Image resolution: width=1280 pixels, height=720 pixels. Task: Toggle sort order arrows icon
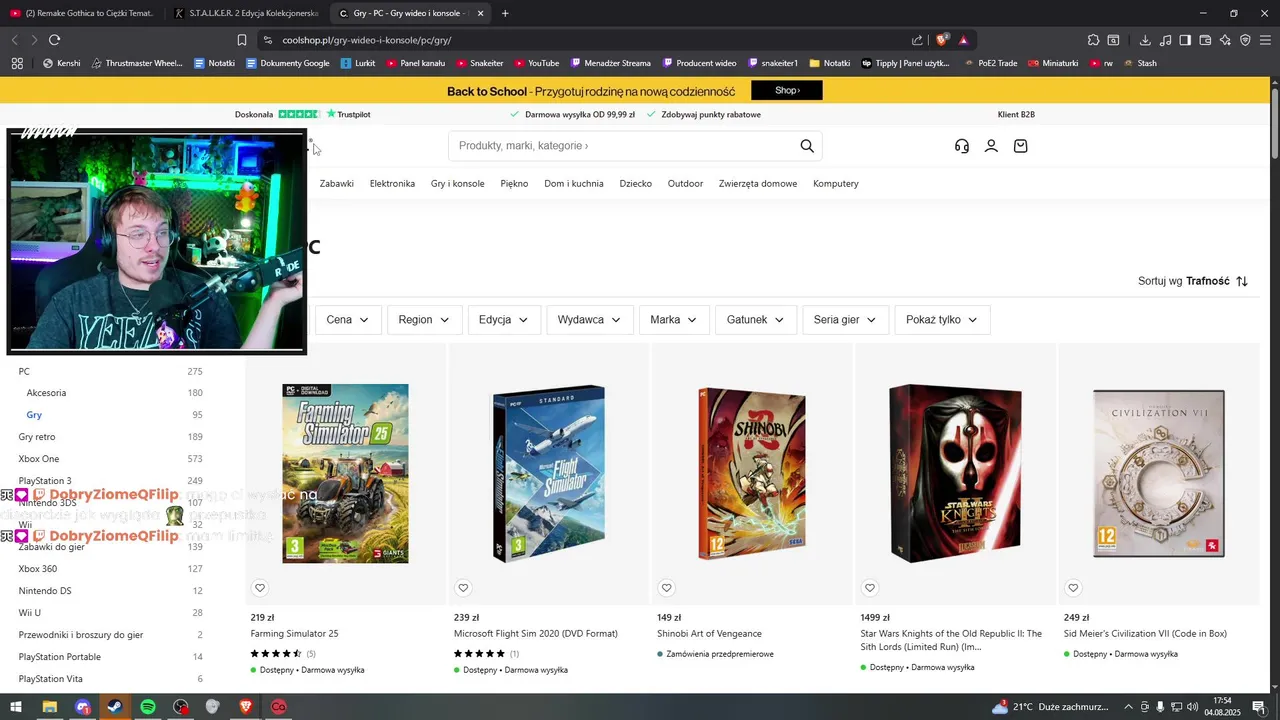(1242, 281)
